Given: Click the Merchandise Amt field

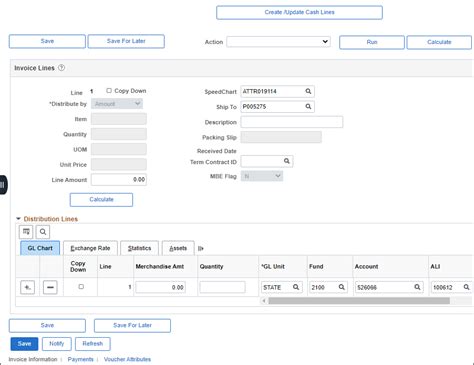Looking at the screenshot, I should coord(161,287).
